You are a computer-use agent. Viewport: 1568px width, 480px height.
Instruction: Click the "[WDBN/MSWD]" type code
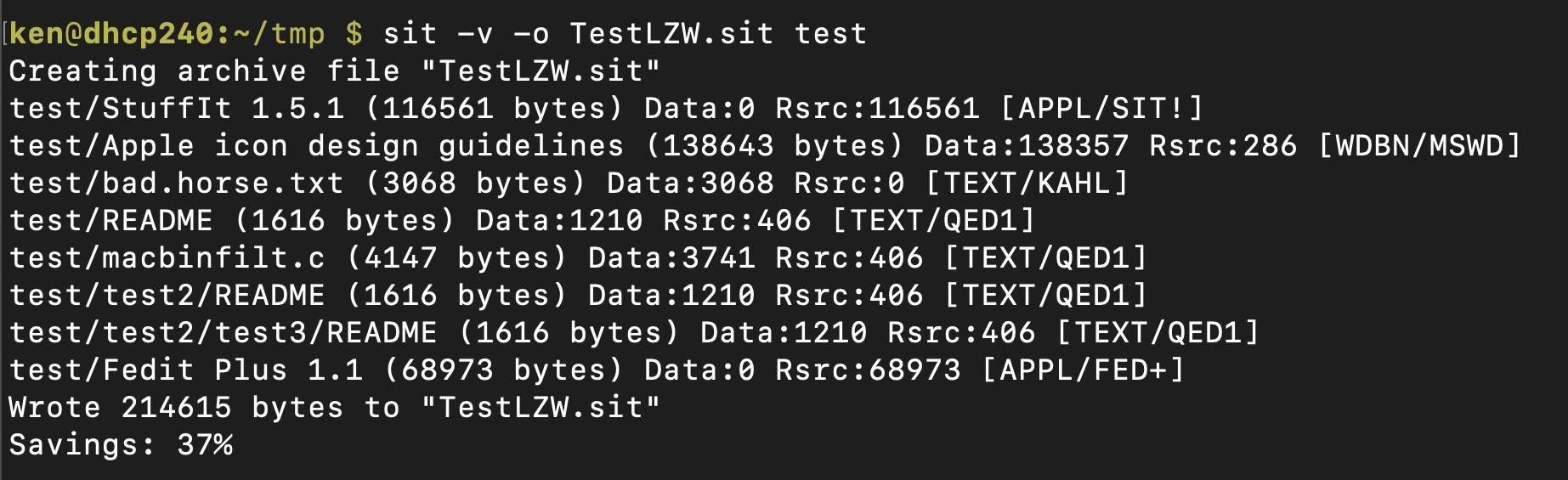click(1419, 145)
